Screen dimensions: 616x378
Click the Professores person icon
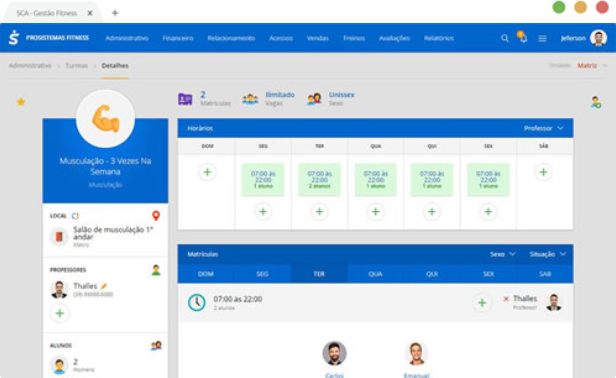(x=156, y=270)
